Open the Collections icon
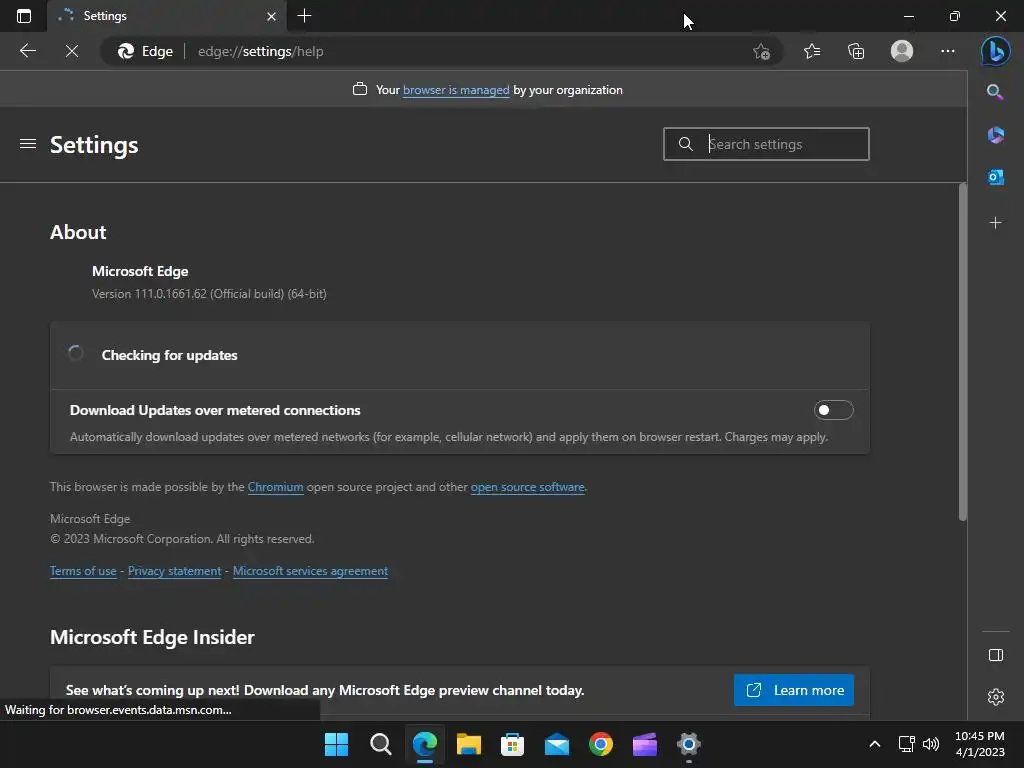The height and width of the screenshot is (768, 1024). tap(856, 51)
